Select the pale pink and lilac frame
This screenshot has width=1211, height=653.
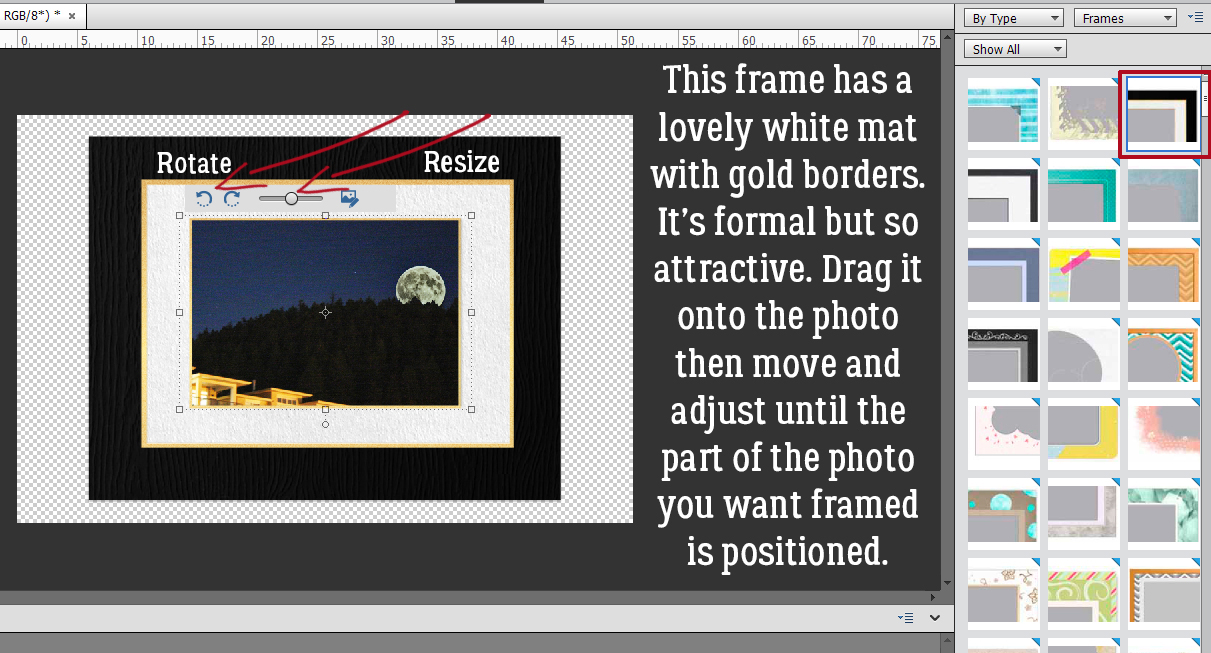(x=1083, y=514)
